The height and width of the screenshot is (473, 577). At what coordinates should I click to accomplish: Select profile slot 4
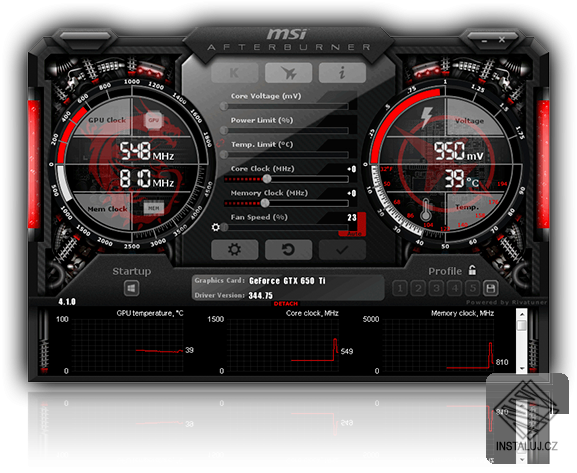coord(455,288)
